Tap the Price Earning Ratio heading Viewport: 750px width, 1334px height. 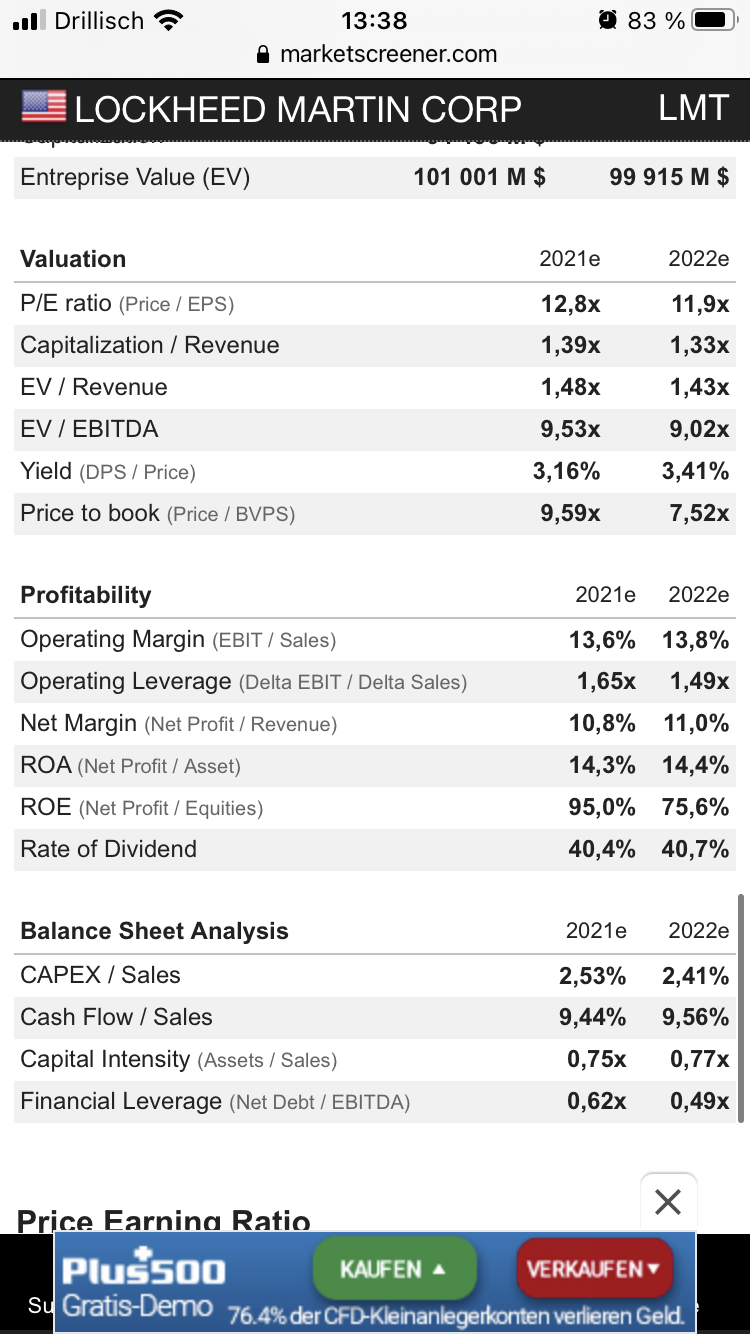[164, 1221]
